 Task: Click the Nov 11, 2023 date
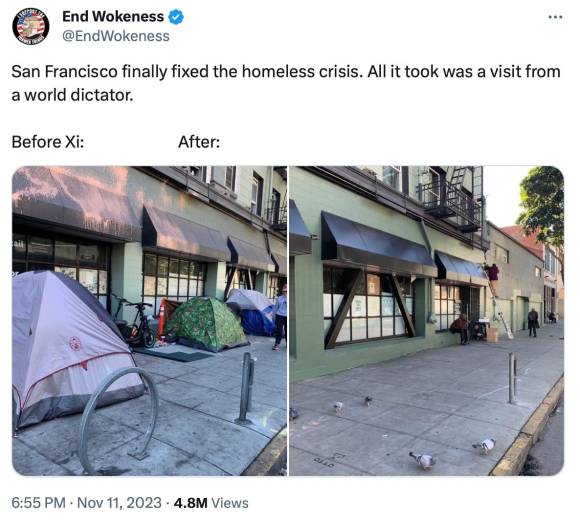[119, 503]
